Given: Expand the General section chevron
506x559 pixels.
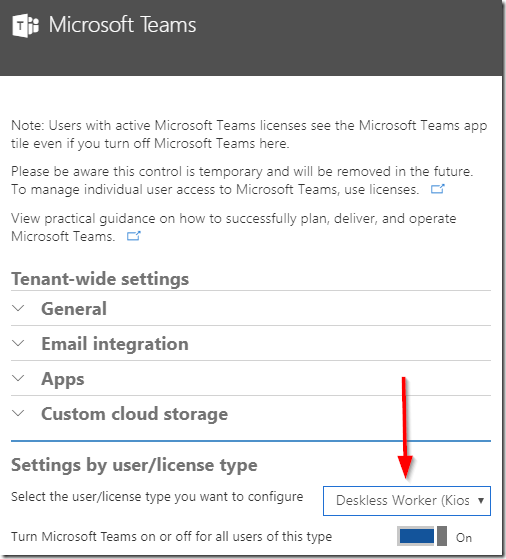Looking at the screenshot, I should tap(18, 308).
